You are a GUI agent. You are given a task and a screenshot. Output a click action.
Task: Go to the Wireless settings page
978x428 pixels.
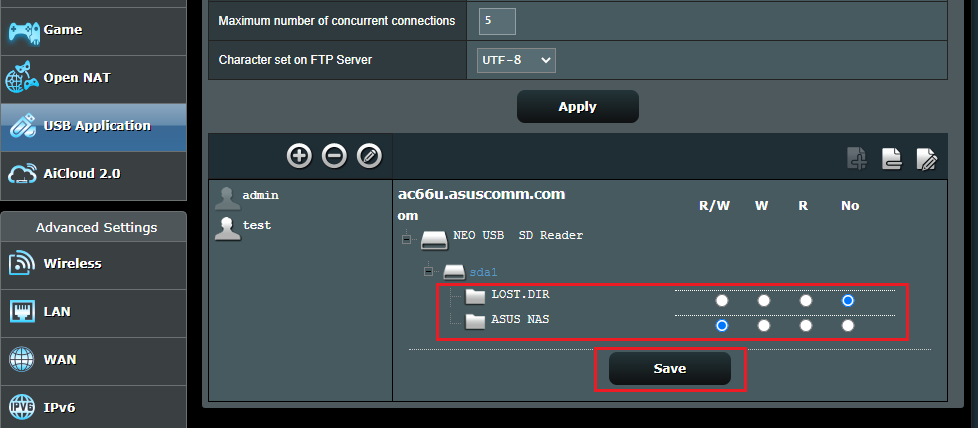72,264
